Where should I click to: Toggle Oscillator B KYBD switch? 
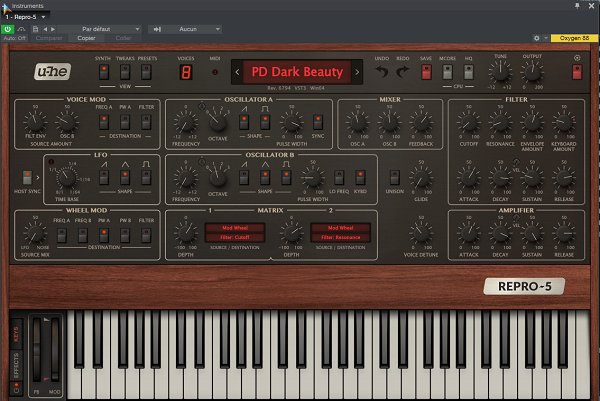[360, 178]
